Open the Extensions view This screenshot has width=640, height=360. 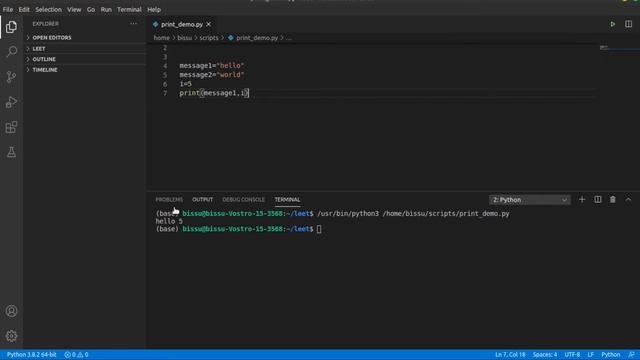(11, 127)
